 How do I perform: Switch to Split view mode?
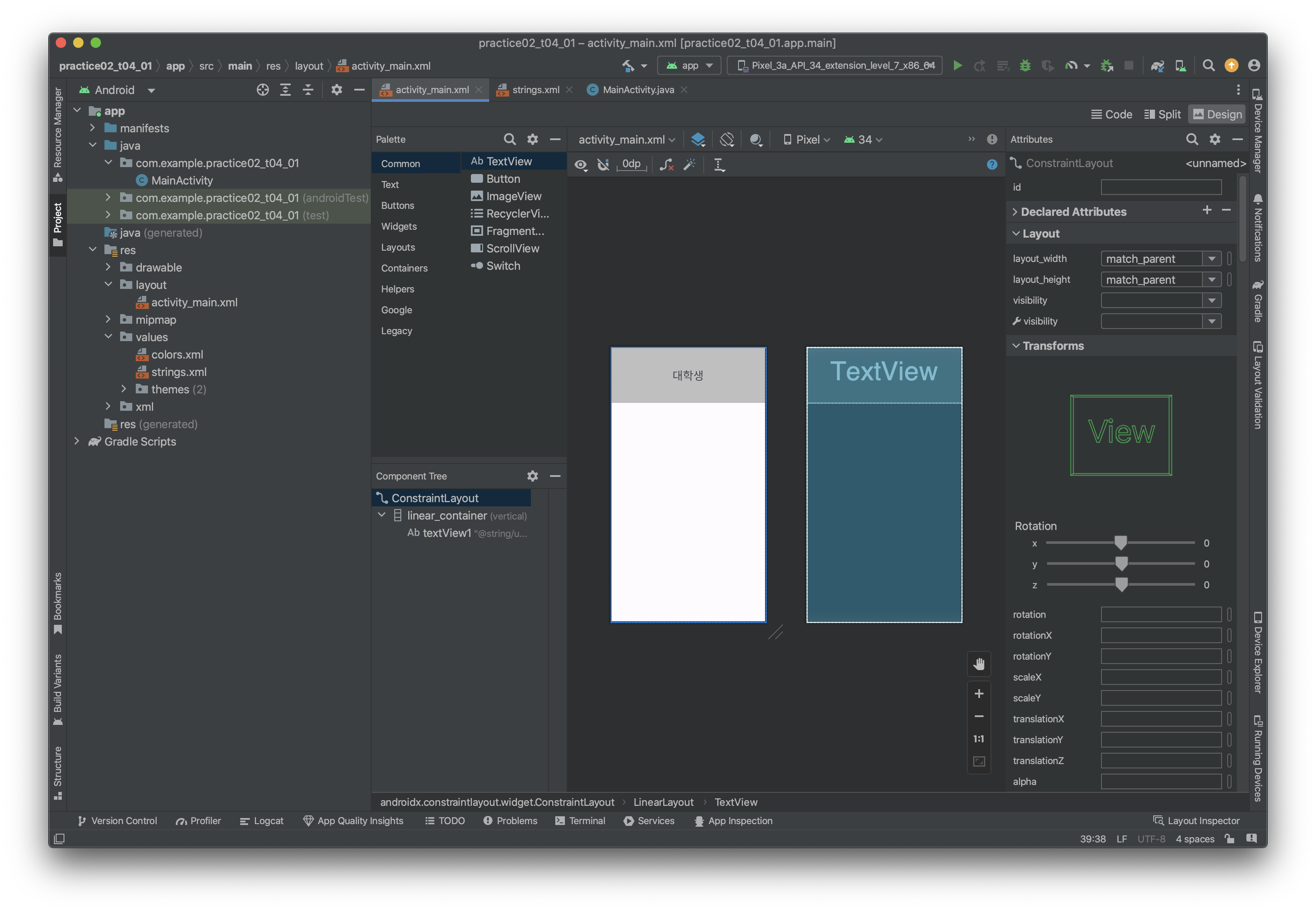1162,114
